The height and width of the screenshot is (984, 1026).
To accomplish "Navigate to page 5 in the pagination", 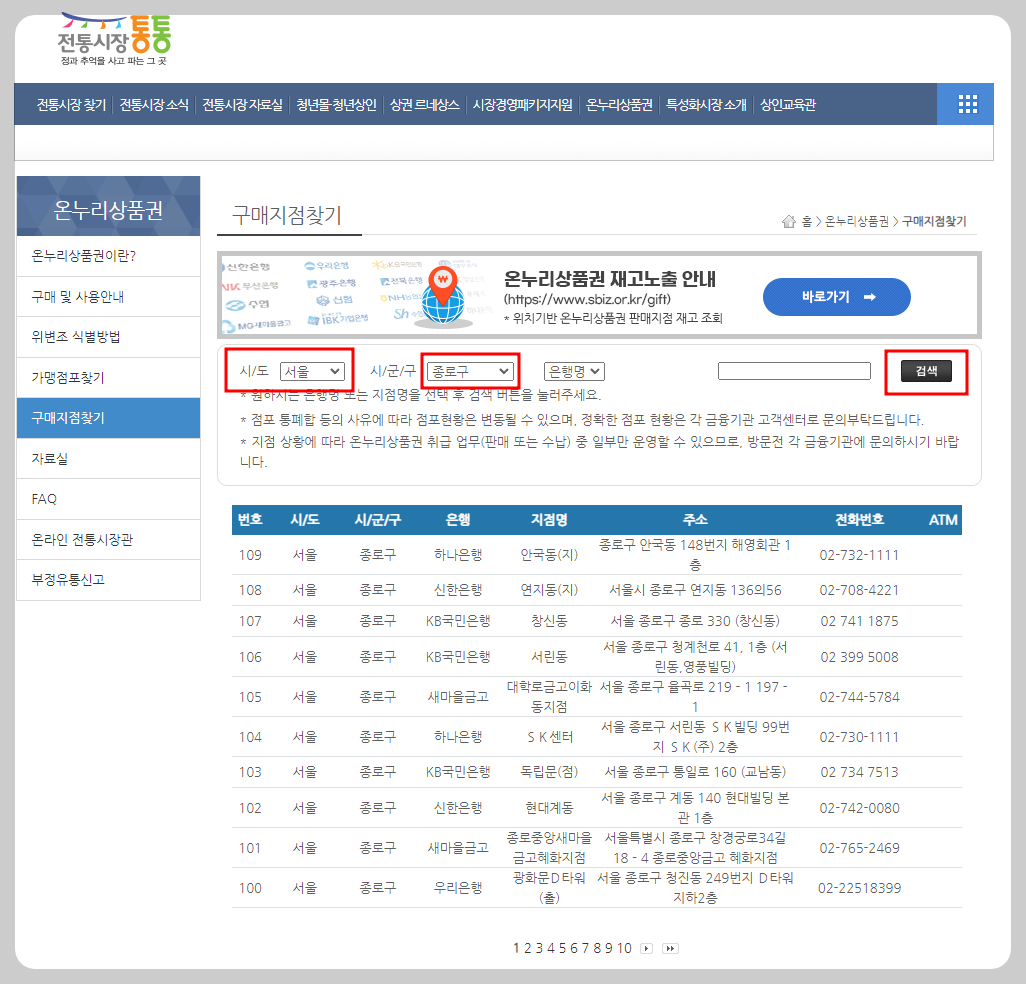I will tap(563, 948).
